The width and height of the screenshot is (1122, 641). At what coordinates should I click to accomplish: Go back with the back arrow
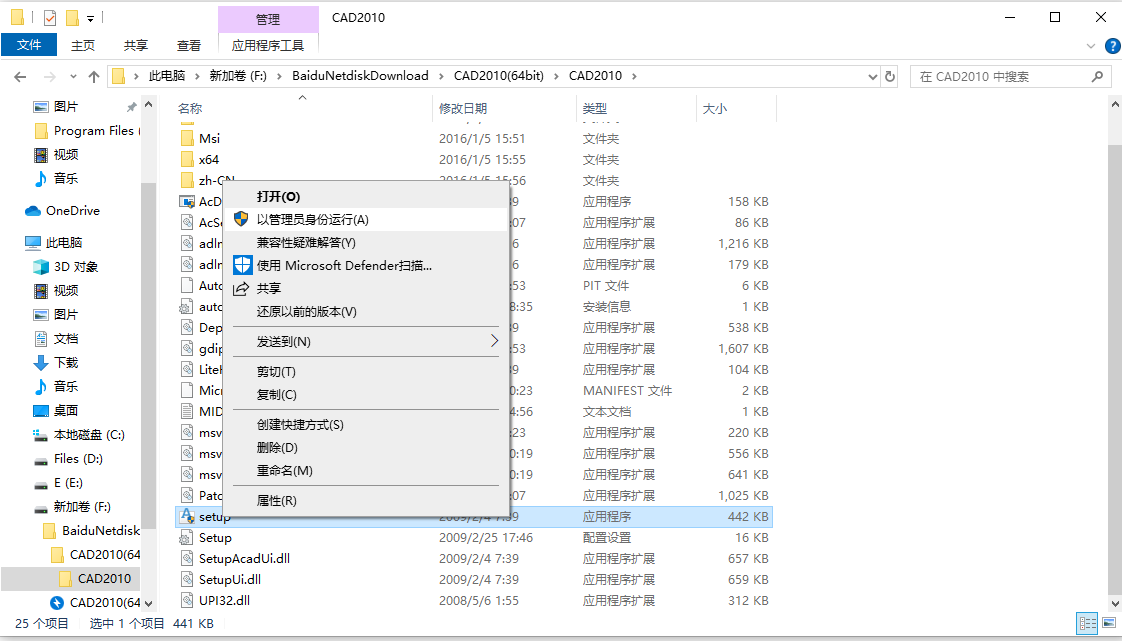pos(20,77)
